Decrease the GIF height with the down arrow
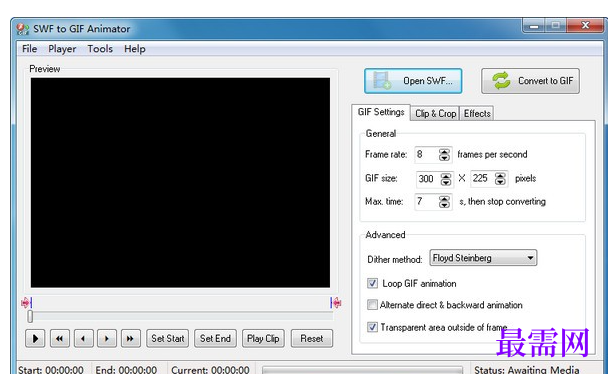 (500, 182)
